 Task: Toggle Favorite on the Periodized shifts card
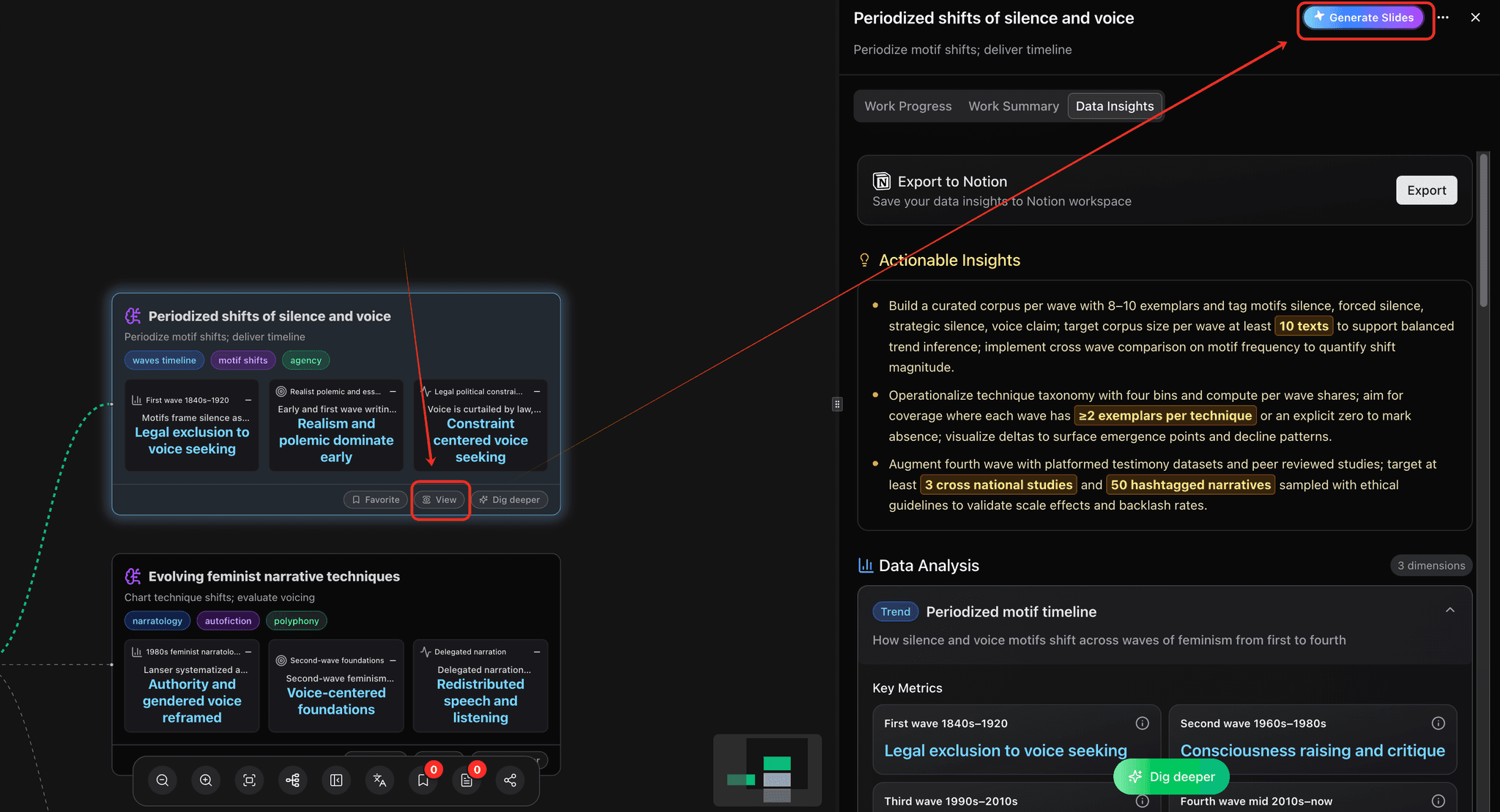(376, 499)
